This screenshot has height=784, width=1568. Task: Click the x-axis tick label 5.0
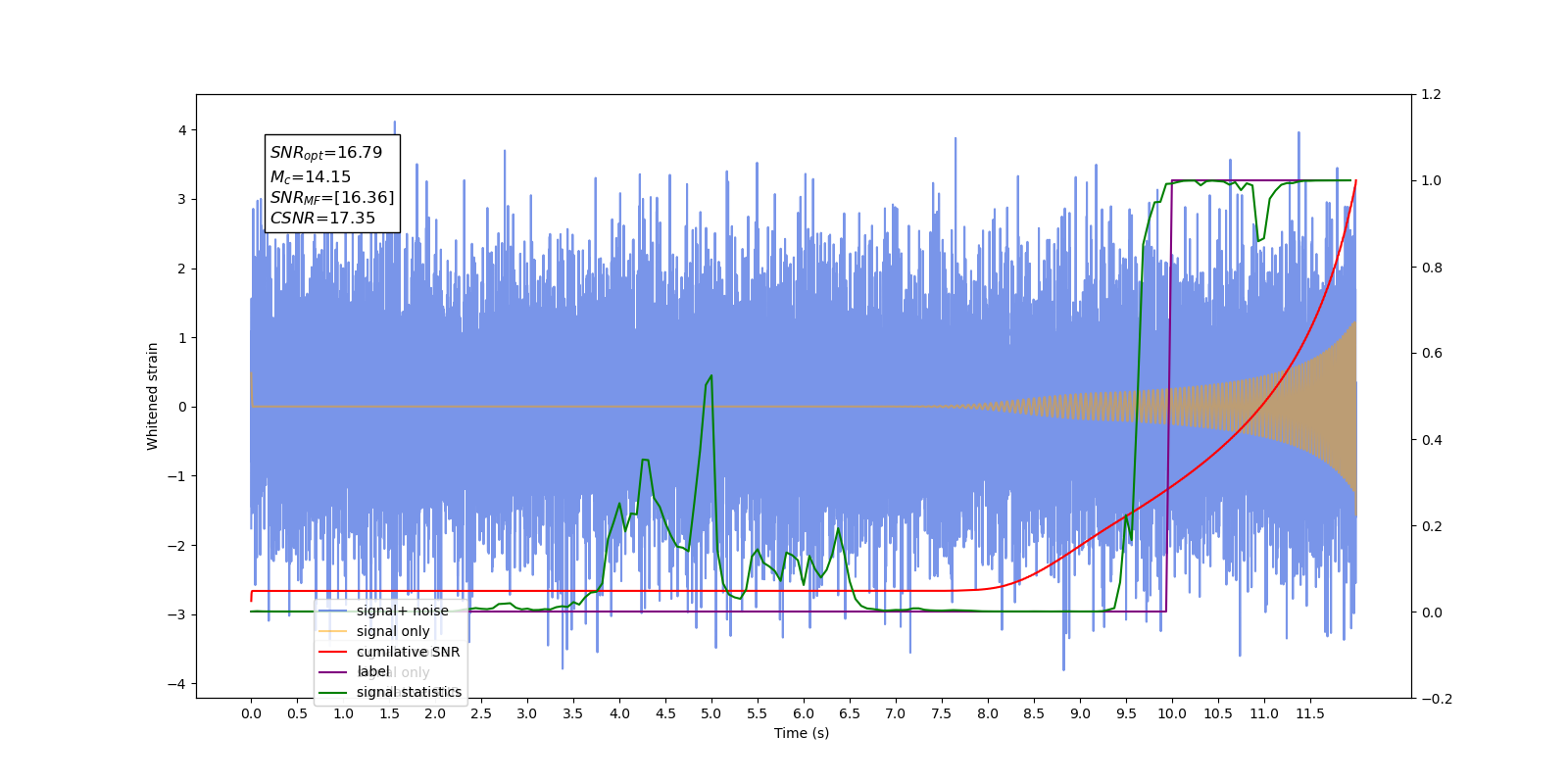click(x=711, y=713)
